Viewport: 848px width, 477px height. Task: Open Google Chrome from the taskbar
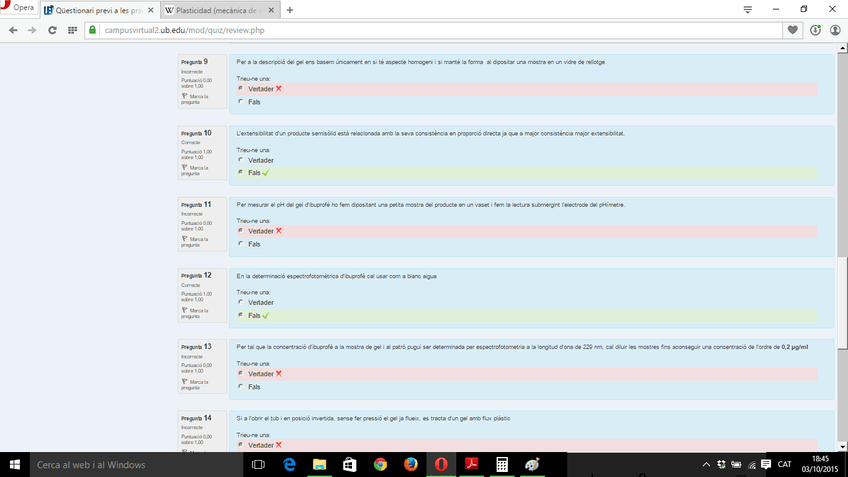coord(380,464)
